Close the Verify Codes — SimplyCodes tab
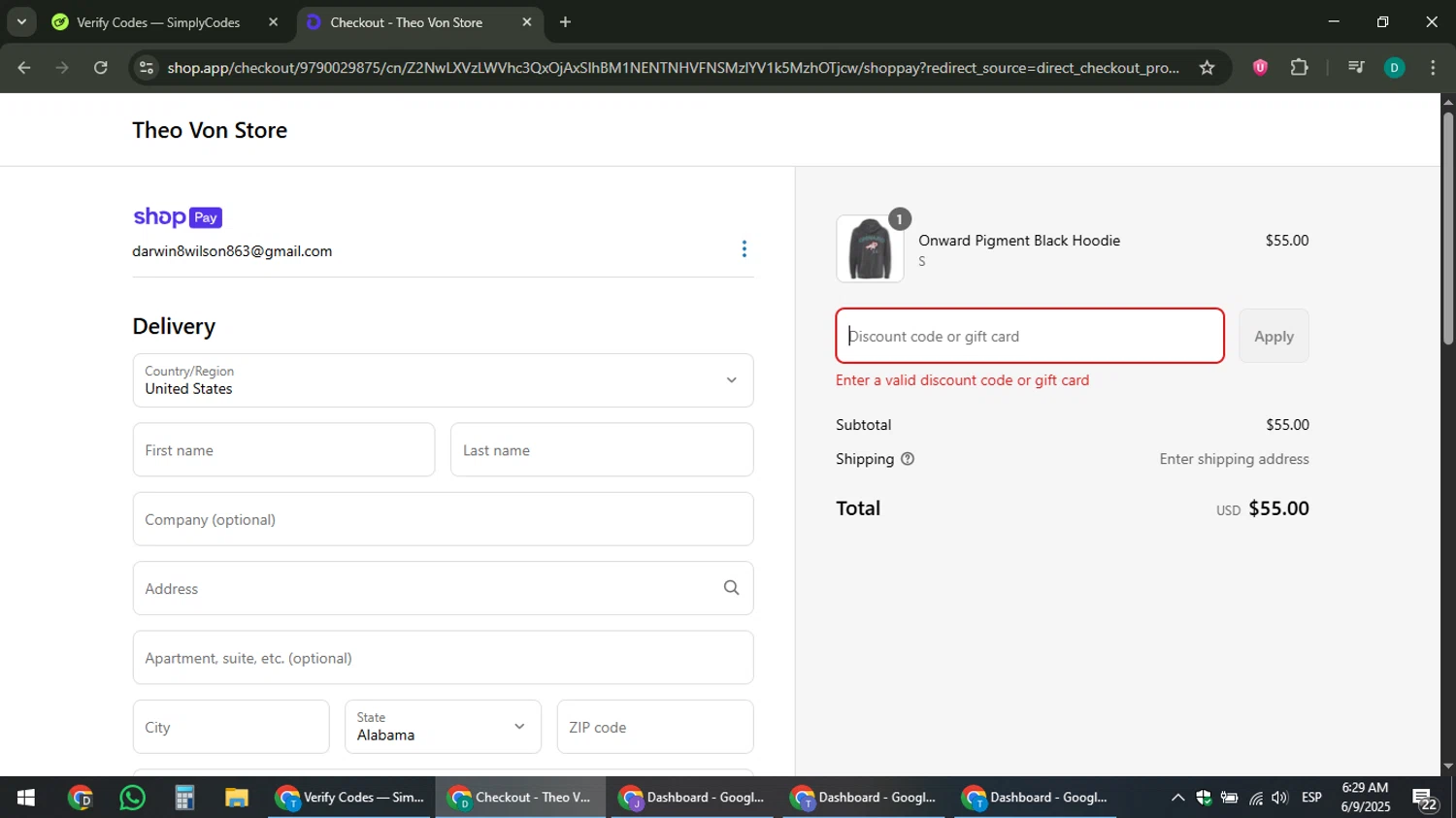Screen dimensions: 1456x818 [x=273, y=22]
